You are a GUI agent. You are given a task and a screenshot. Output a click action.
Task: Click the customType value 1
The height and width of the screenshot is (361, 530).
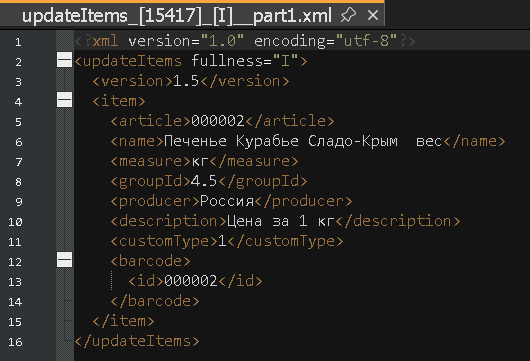point(222,241)
